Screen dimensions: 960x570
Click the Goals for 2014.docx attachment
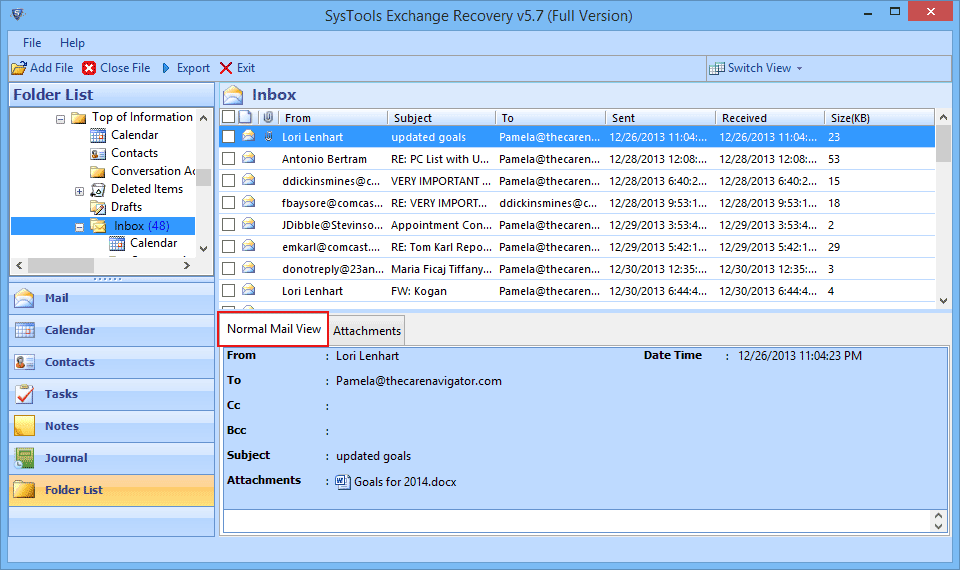click(x=396, y=481)
